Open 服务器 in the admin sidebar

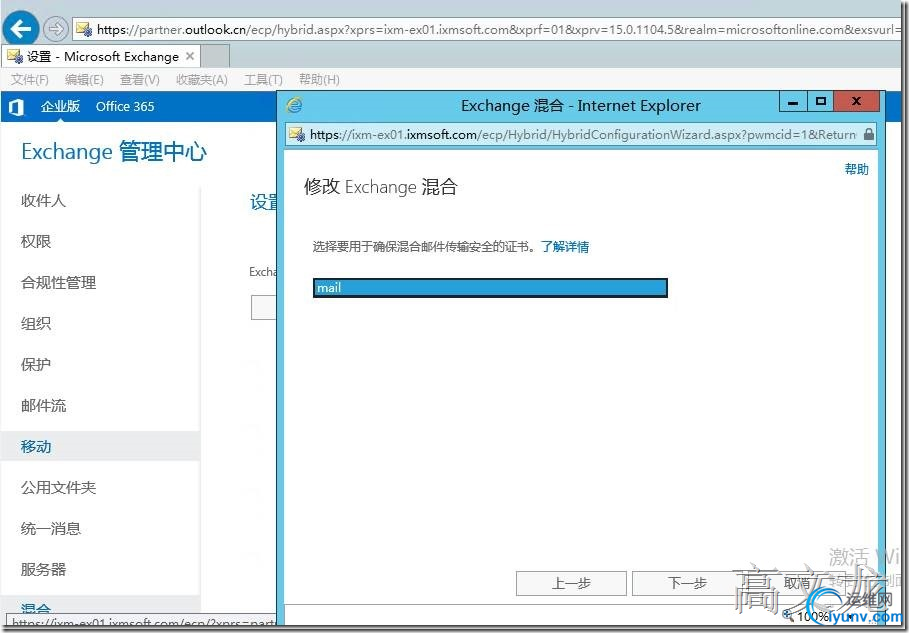click(43, 570)
